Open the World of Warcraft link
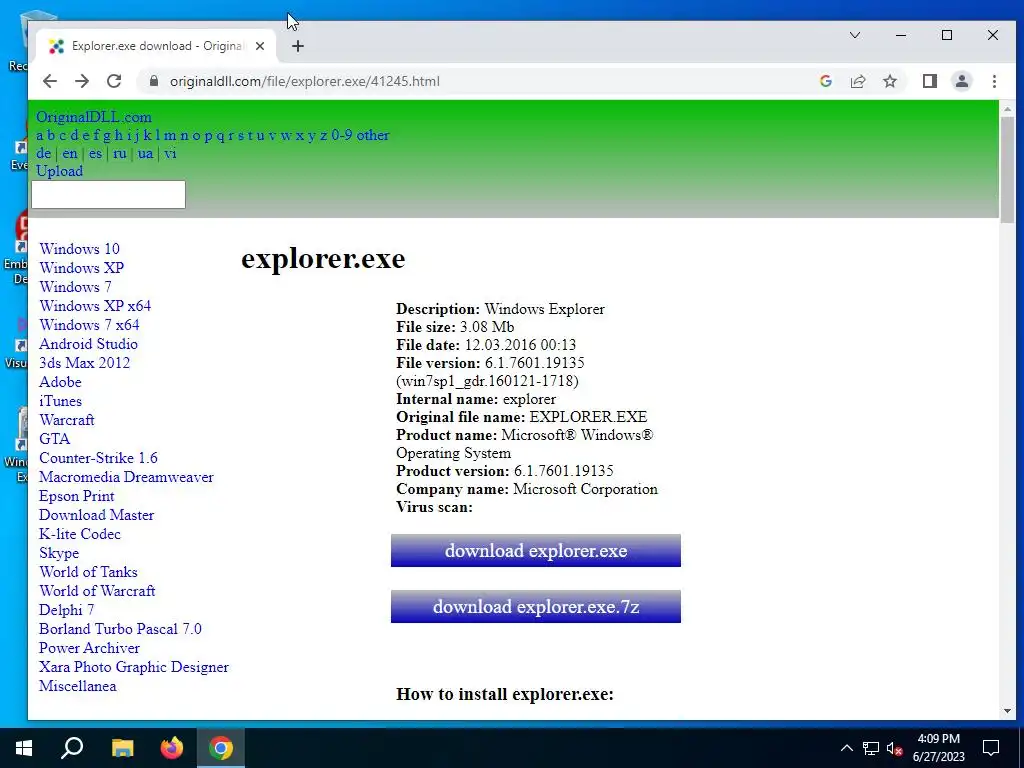This screenshot has width=1024, height=768. (x=97, y=590)
